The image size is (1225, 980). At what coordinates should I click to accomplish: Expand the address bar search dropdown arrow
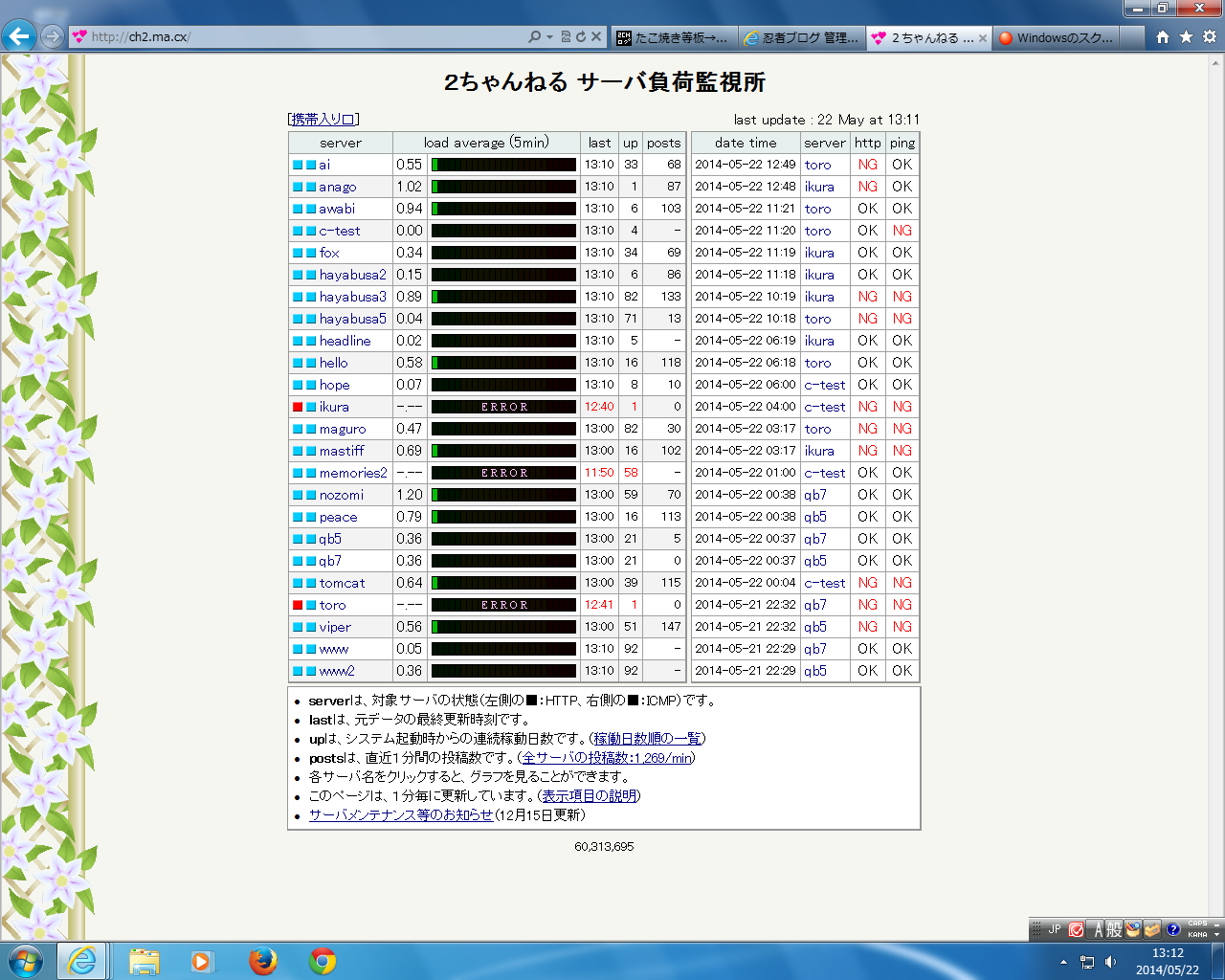[549, 36]
